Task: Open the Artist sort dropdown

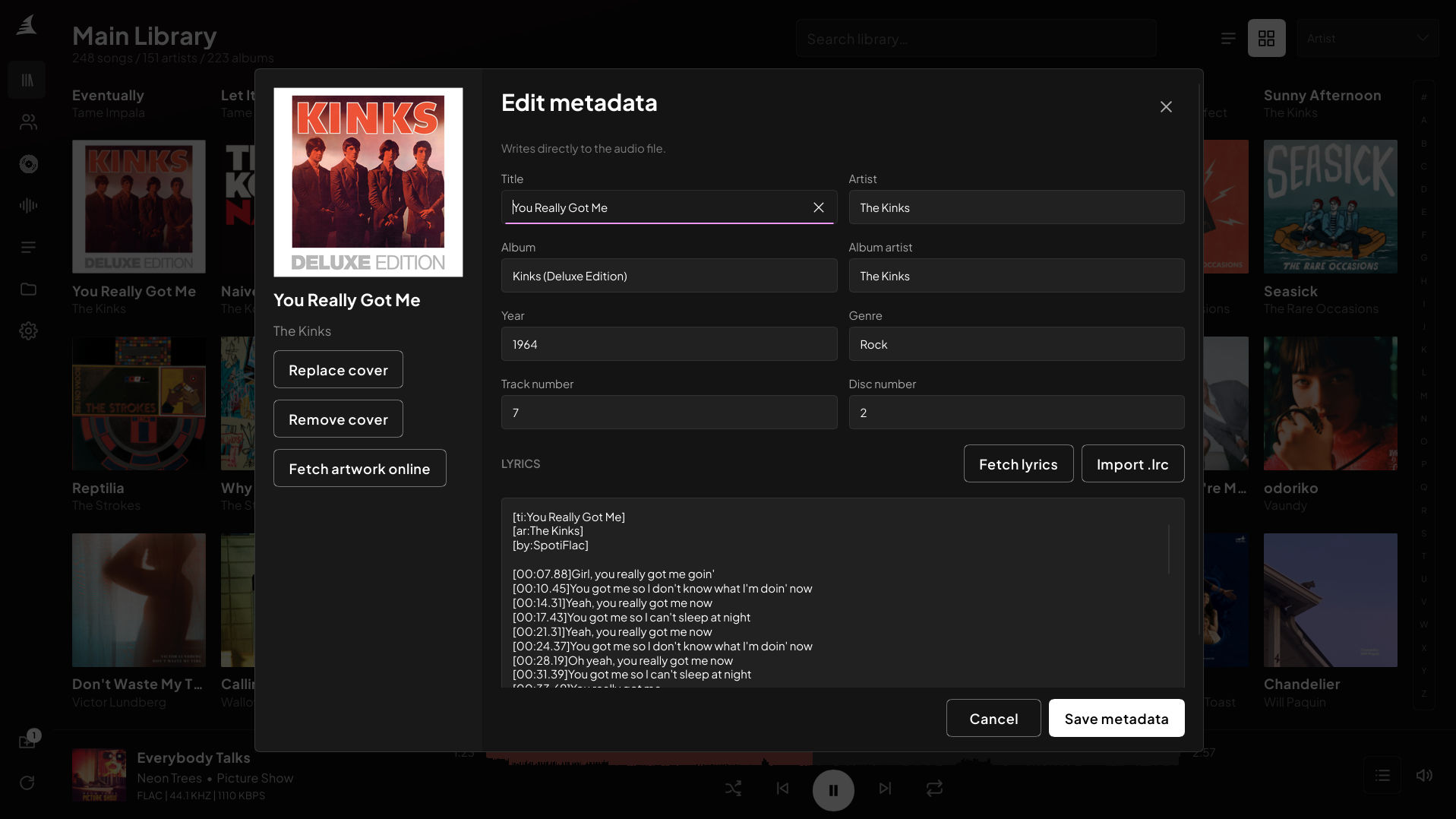Action: click(x=1368, y=38)
